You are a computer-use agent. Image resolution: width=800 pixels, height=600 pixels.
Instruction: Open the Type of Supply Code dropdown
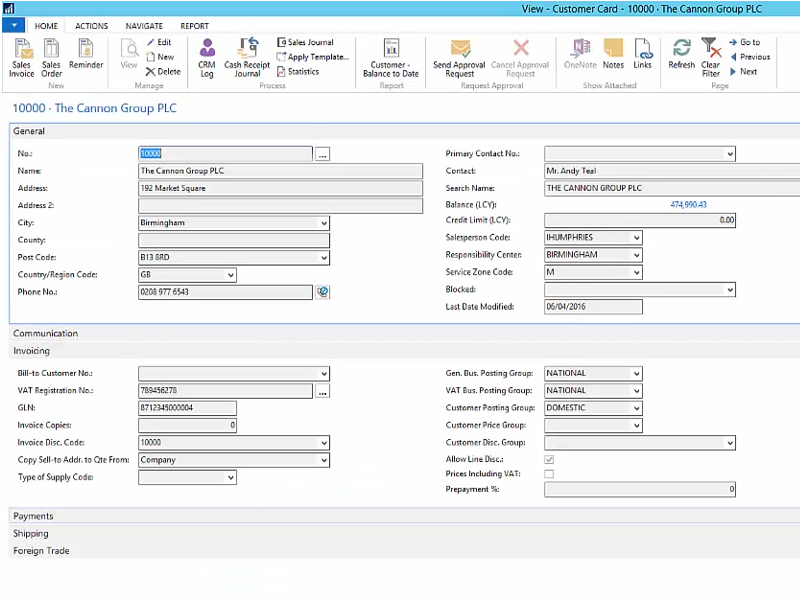231,478
